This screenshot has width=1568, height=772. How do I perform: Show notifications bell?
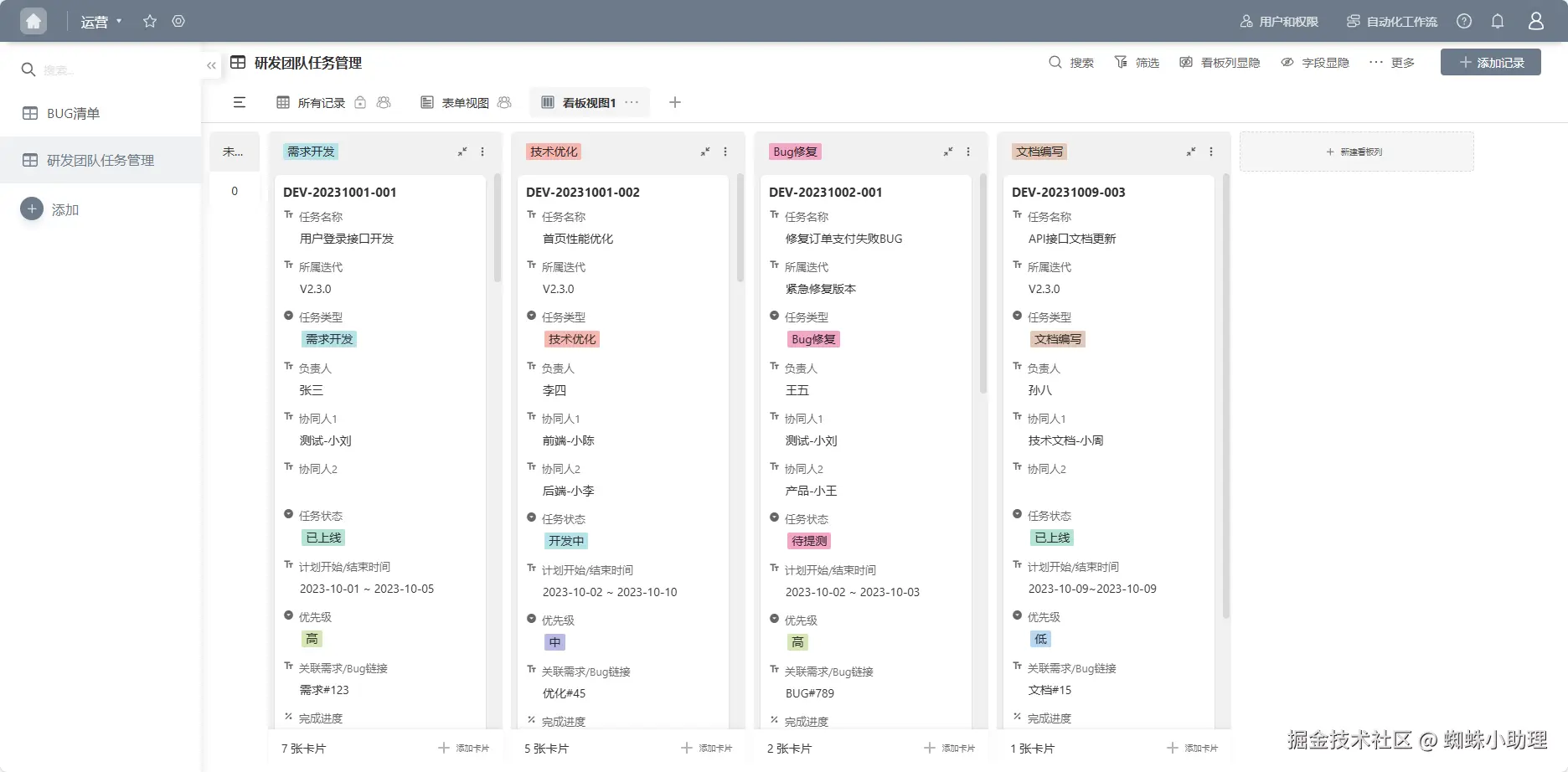[x=1498, y=21]
